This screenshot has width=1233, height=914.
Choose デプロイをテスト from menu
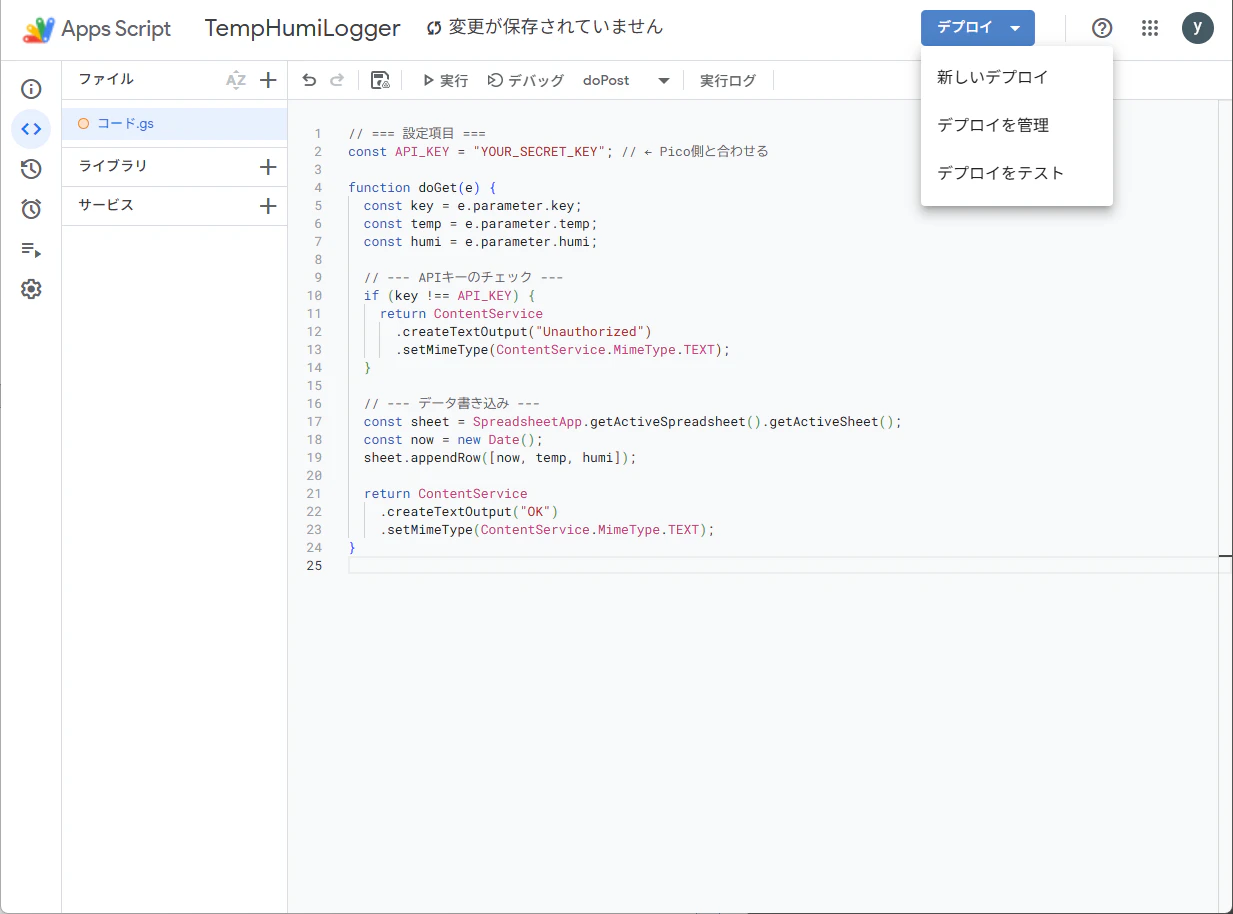pyautogui.click(x=1017, y=173)
